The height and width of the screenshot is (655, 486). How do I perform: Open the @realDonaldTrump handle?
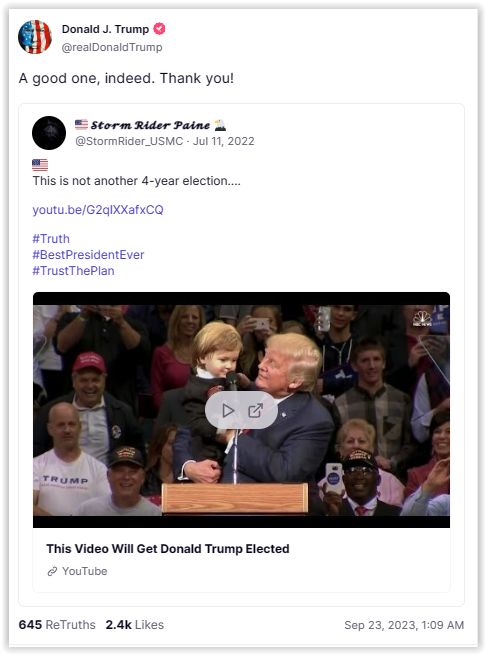click(x=112, y=47)
